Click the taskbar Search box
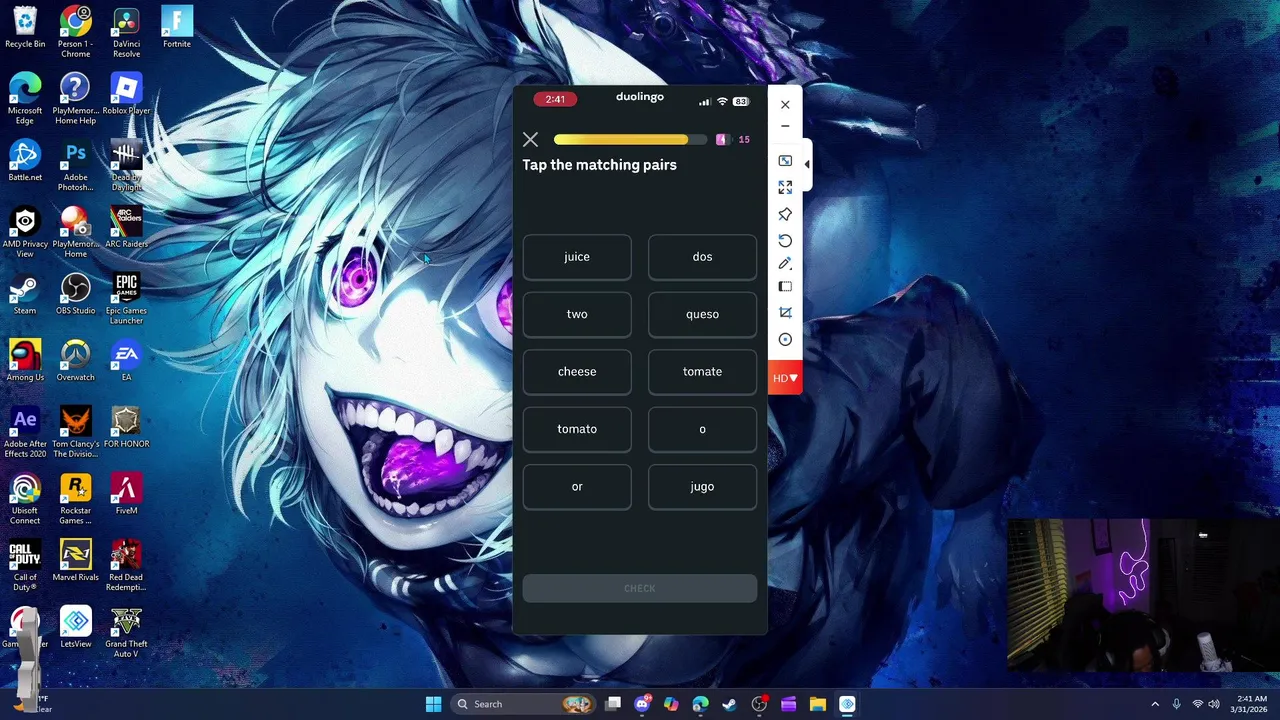Viewport: 1280px width, 720px height. tap(521, 704)
